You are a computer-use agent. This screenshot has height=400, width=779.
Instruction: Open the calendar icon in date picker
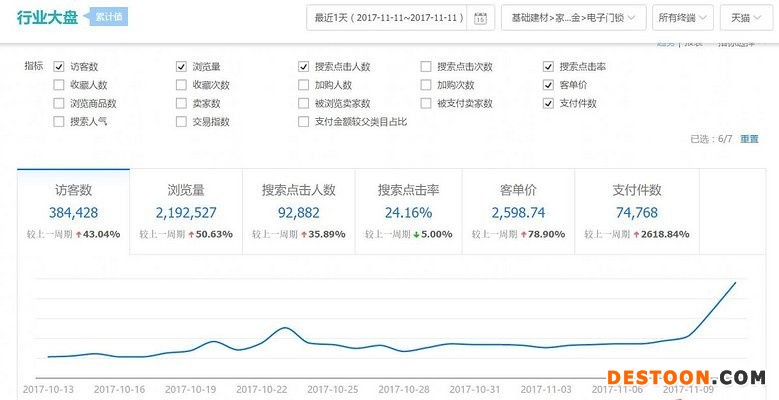480,18
